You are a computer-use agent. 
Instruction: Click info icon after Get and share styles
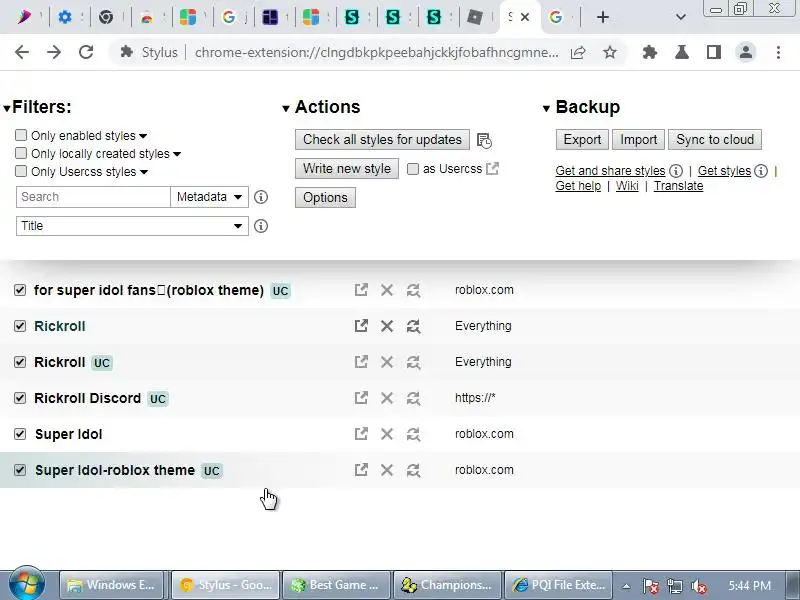[x=676, y=171]
